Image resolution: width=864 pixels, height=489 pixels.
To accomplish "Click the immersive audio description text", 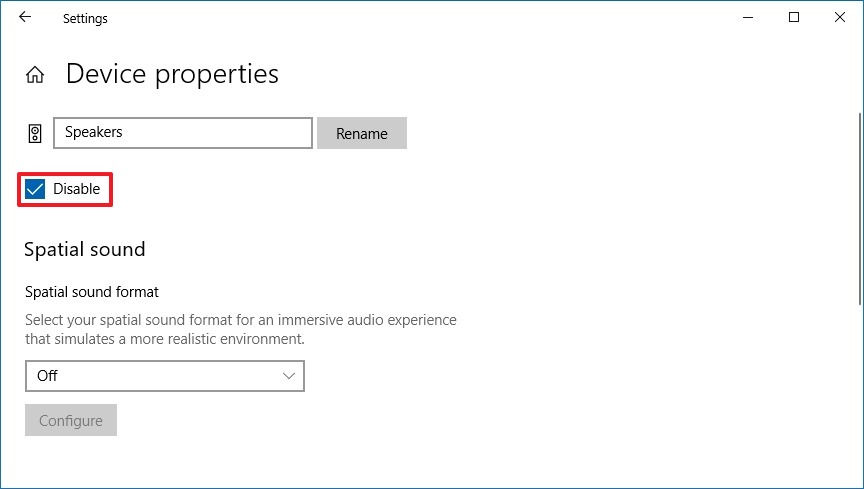I will [x=241, y=329].
